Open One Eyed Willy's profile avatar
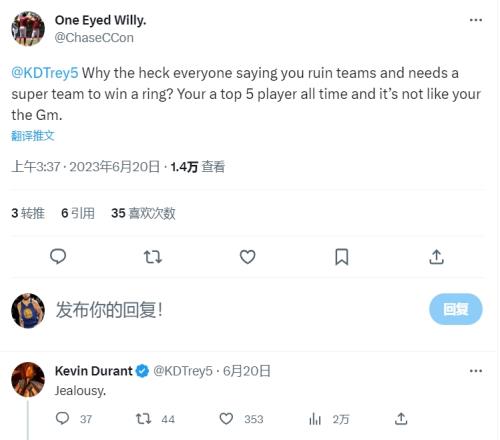Image resolution: width=500 pixels, height=440 pixels. click(x=28, y=29)
